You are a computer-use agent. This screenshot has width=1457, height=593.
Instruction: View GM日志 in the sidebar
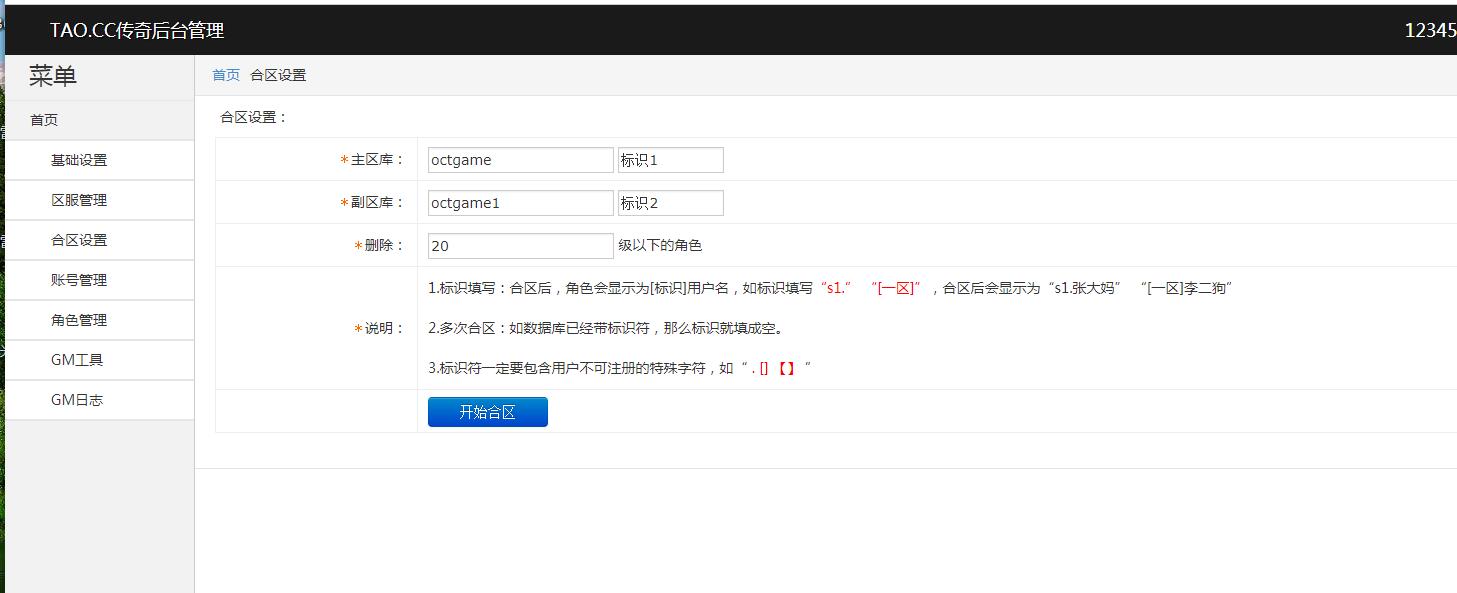tap(77, 400)
